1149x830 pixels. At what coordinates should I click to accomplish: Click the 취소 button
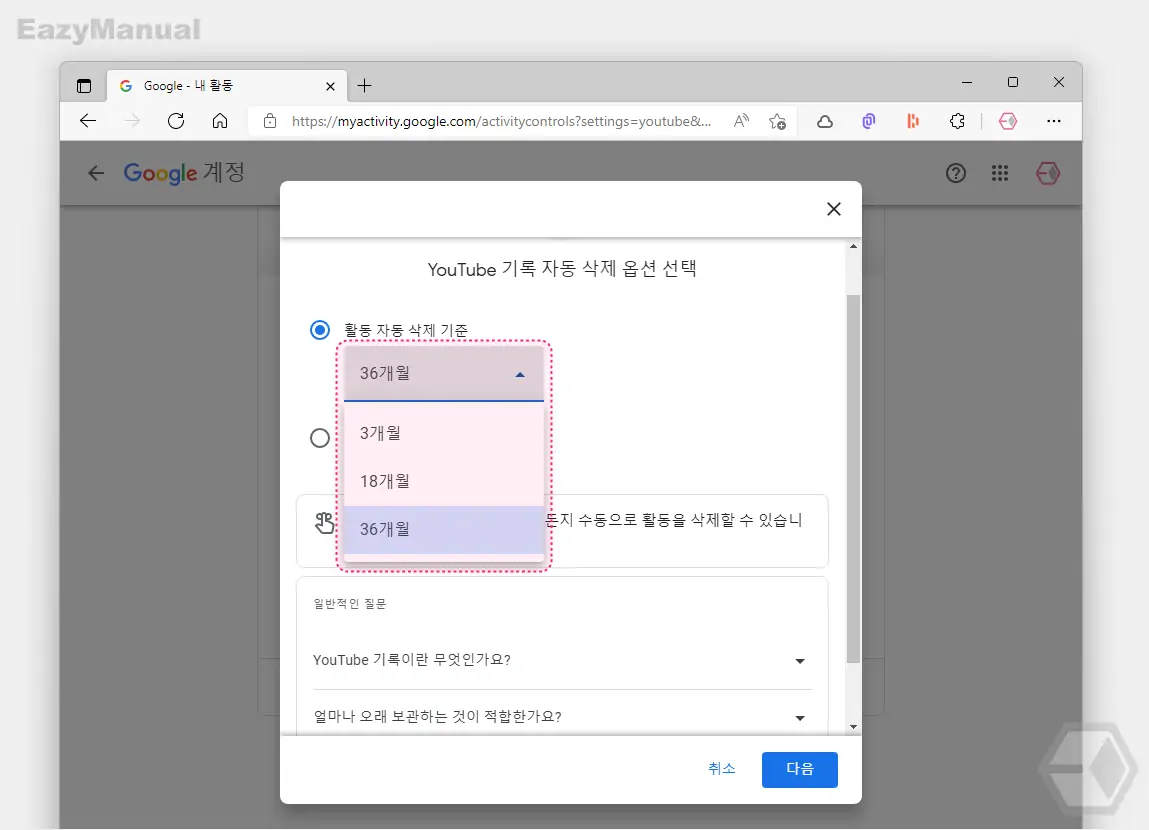pyautogui.click(x=722, y=768)
